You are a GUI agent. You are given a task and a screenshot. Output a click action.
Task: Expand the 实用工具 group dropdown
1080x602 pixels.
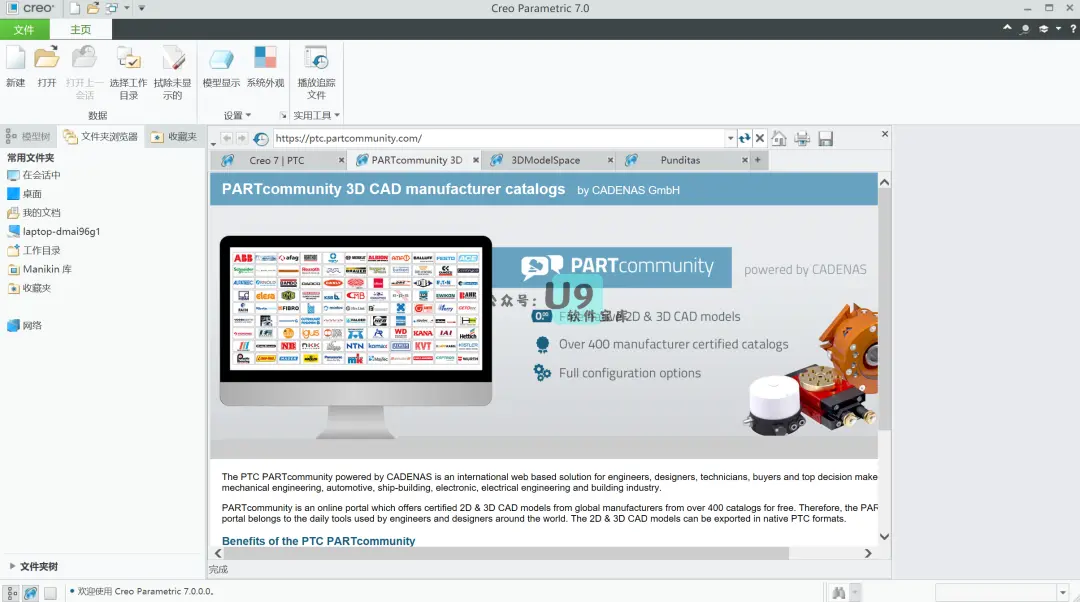tap(316, 115)
